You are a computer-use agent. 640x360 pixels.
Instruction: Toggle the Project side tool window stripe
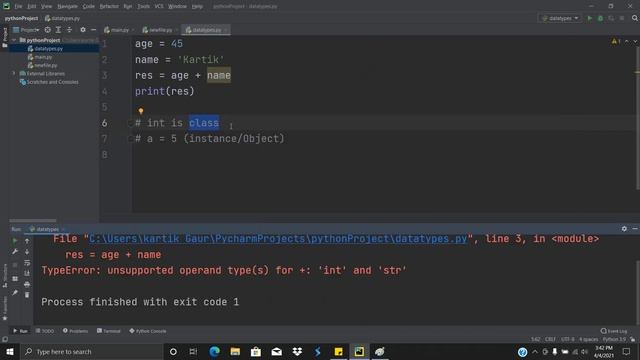(4, 38)
